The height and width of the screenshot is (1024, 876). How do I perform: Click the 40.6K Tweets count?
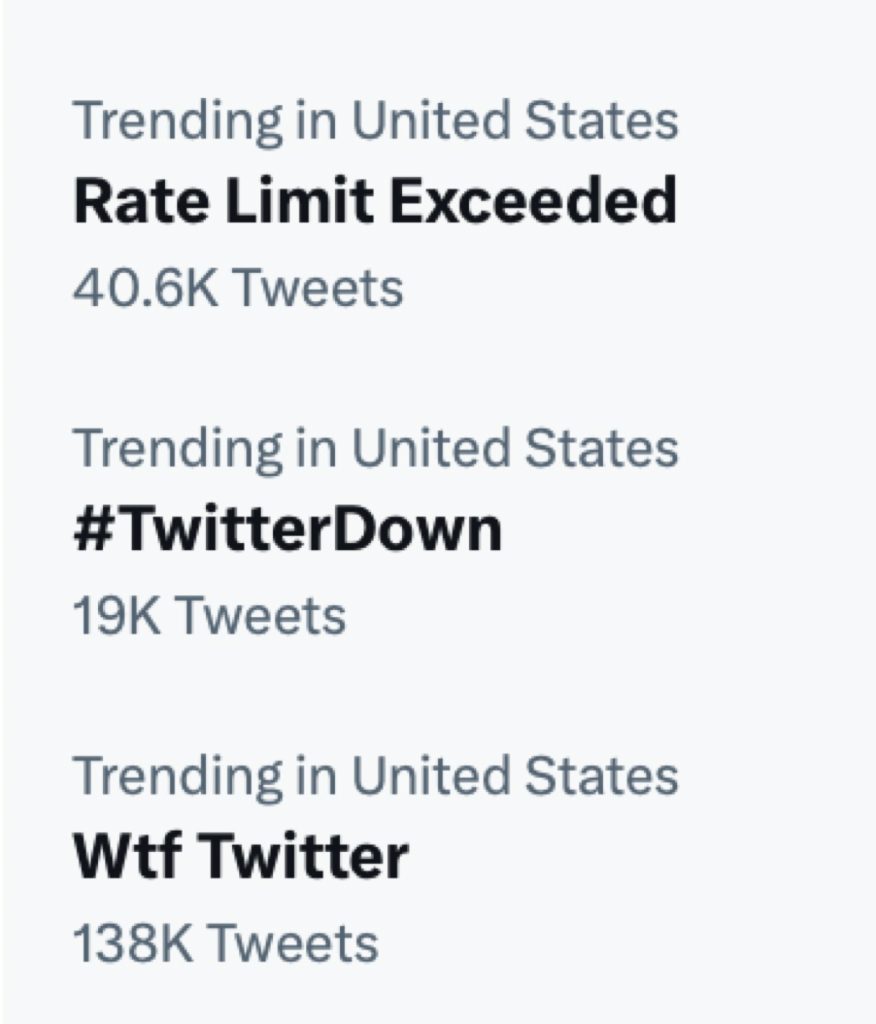[x=238, y=288]
